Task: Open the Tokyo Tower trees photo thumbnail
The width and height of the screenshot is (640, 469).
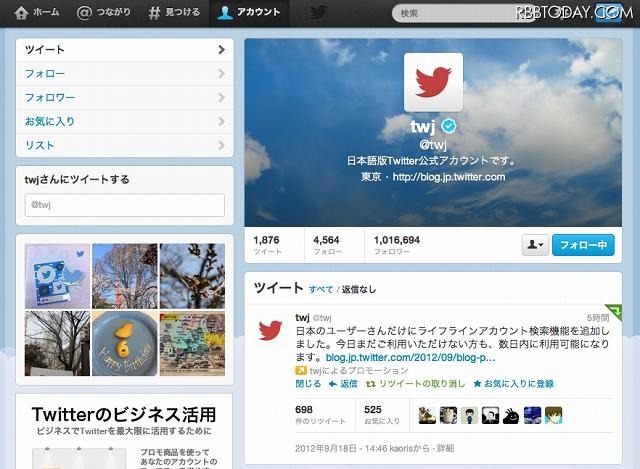Action: 125,276
